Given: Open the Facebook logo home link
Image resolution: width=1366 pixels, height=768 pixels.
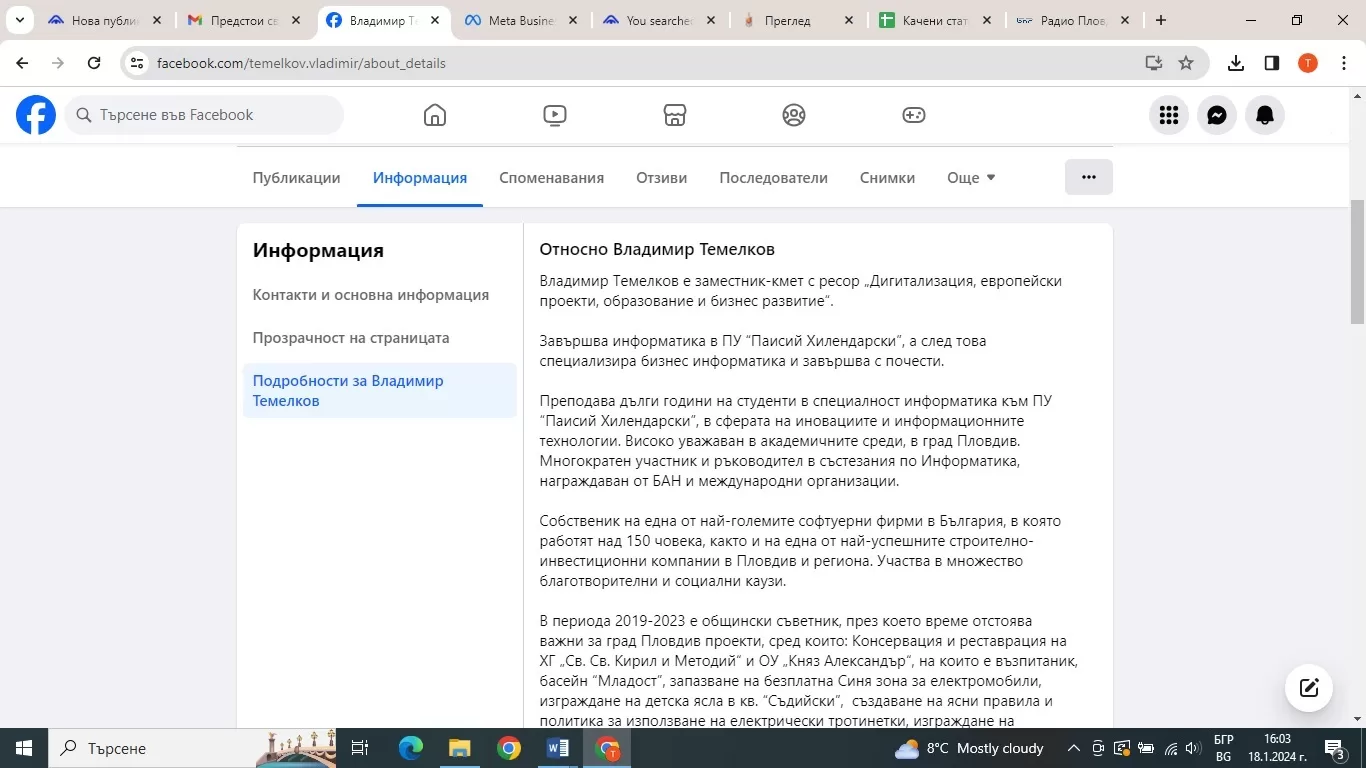Looking at the screenshot, I should 36,115.
